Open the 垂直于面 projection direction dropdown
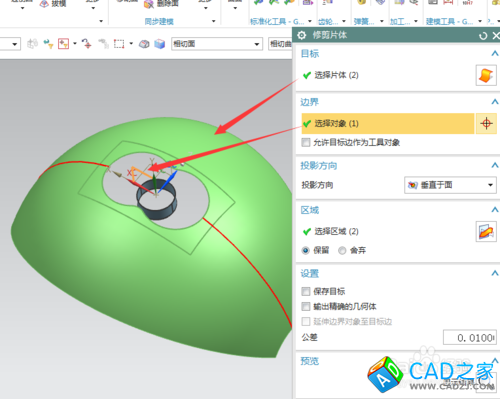 pos(450,185)
